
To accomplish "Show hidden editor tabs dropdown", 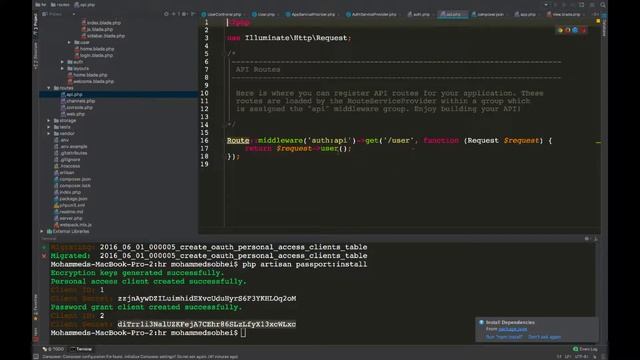I will coord(595,14).
